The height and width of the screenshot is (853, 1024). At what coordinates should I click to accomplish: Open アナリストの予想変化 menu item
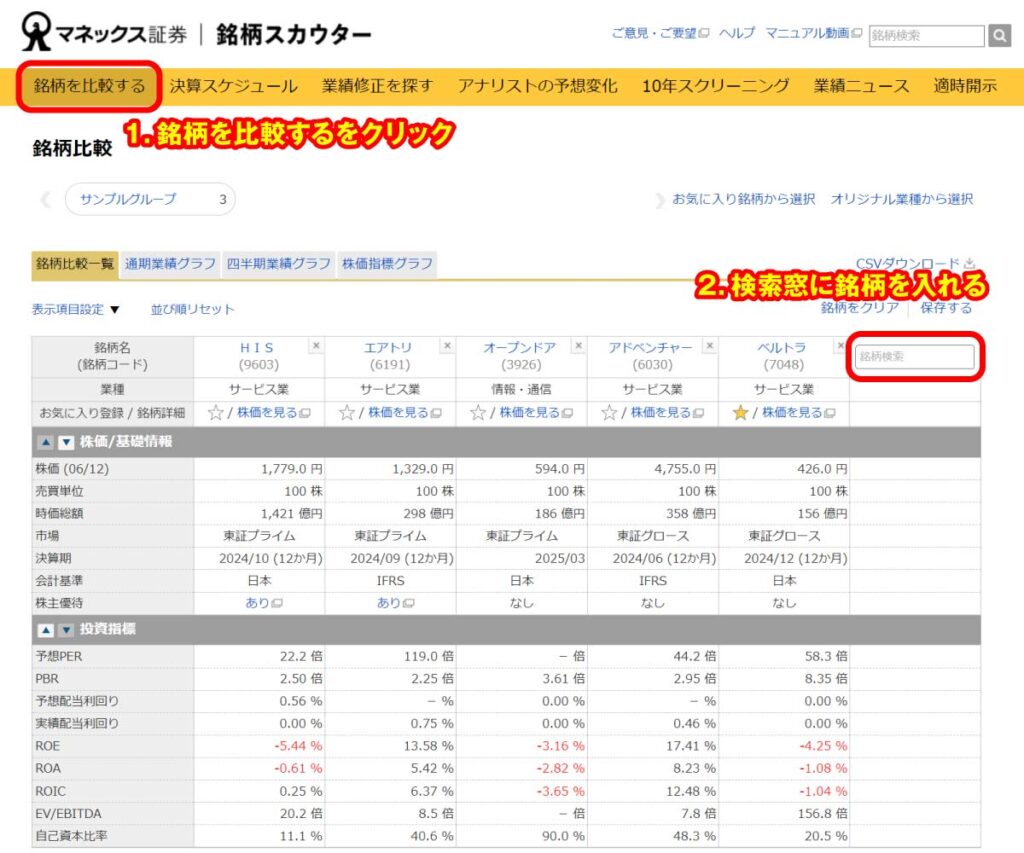point(537,86)
